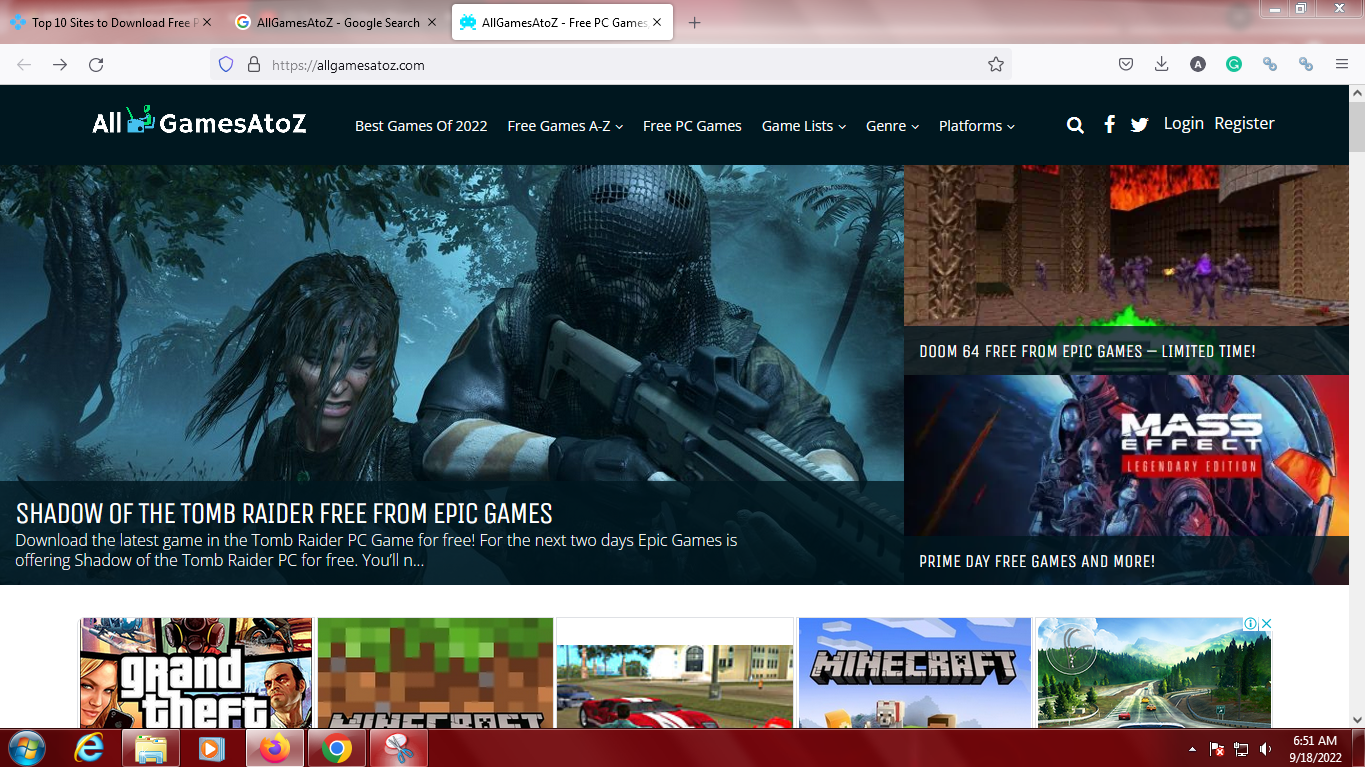Viewport: 1365px width, 767px height.
Task: Click the AdChoices info icon on ad
Action: 1250,624
